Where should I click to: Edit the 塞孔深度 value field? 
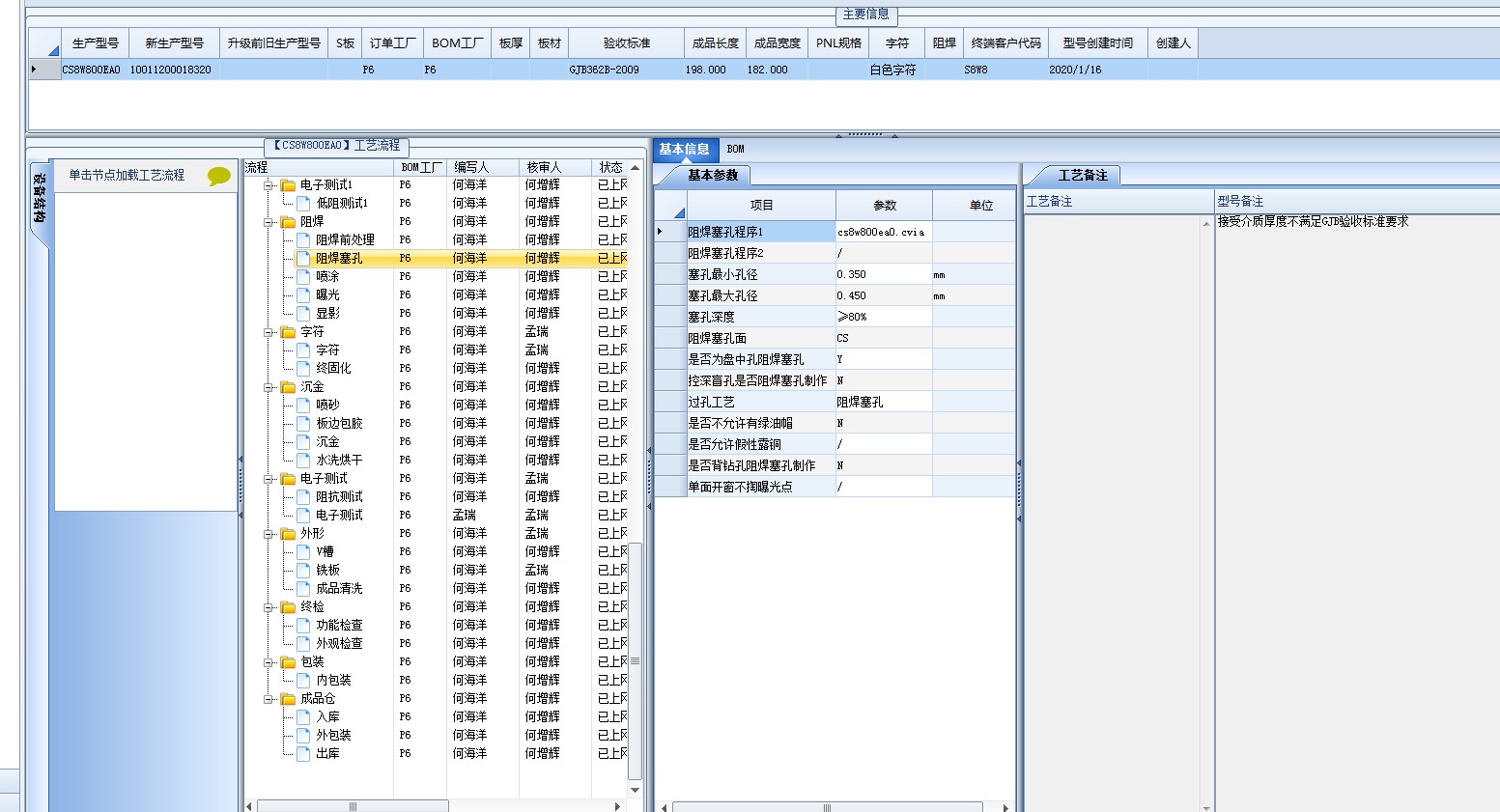883,317
